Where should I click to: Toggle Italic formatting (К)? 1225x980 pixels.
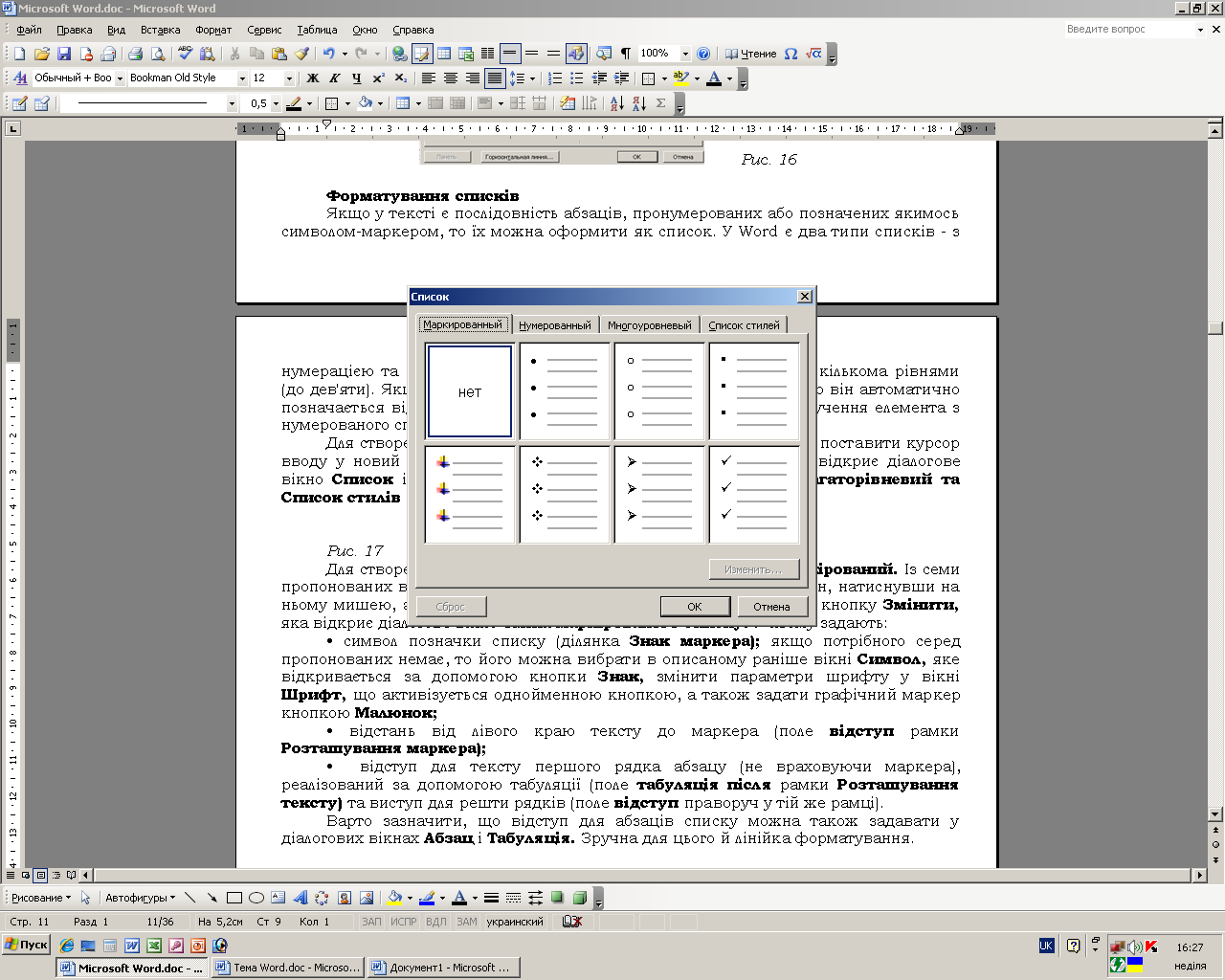click(x=334, y=78)
